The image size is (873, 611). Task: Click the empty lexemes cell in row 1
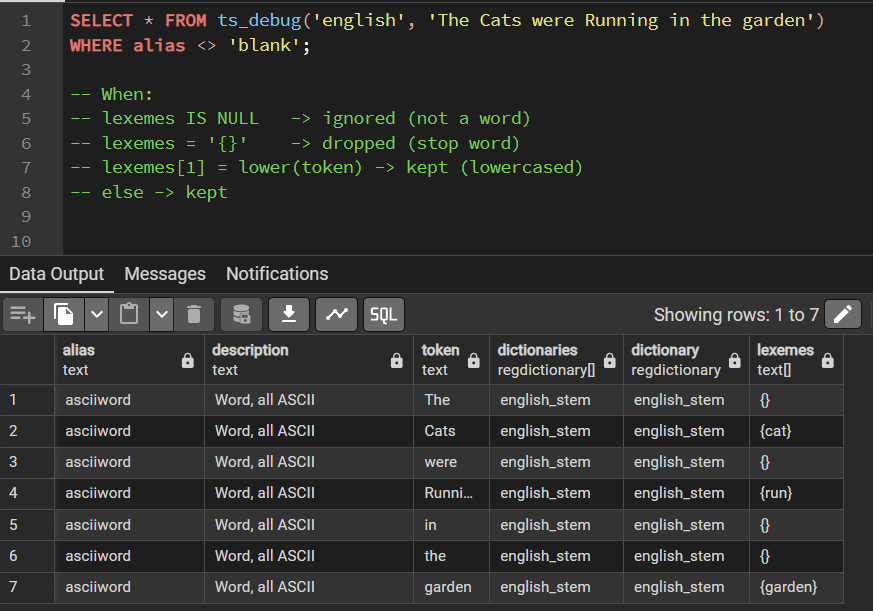796,400
